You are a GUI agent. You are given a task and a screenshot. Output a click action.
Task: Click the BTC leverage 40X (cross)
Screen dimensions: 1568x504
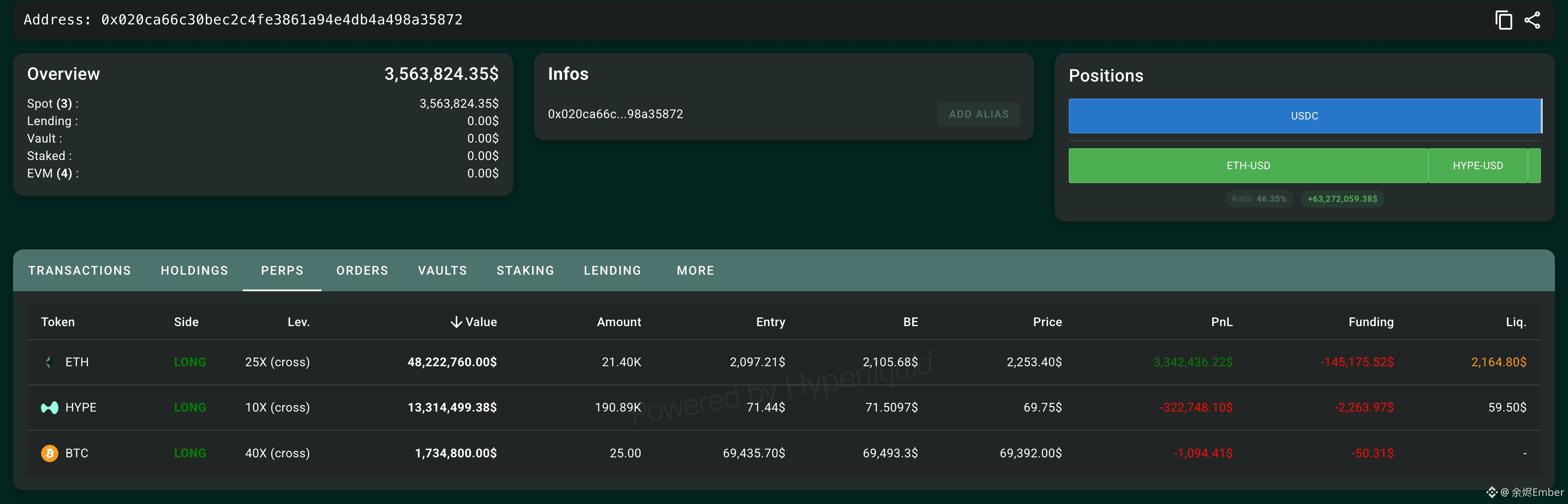pyautogui.click(x=278, y=453)
